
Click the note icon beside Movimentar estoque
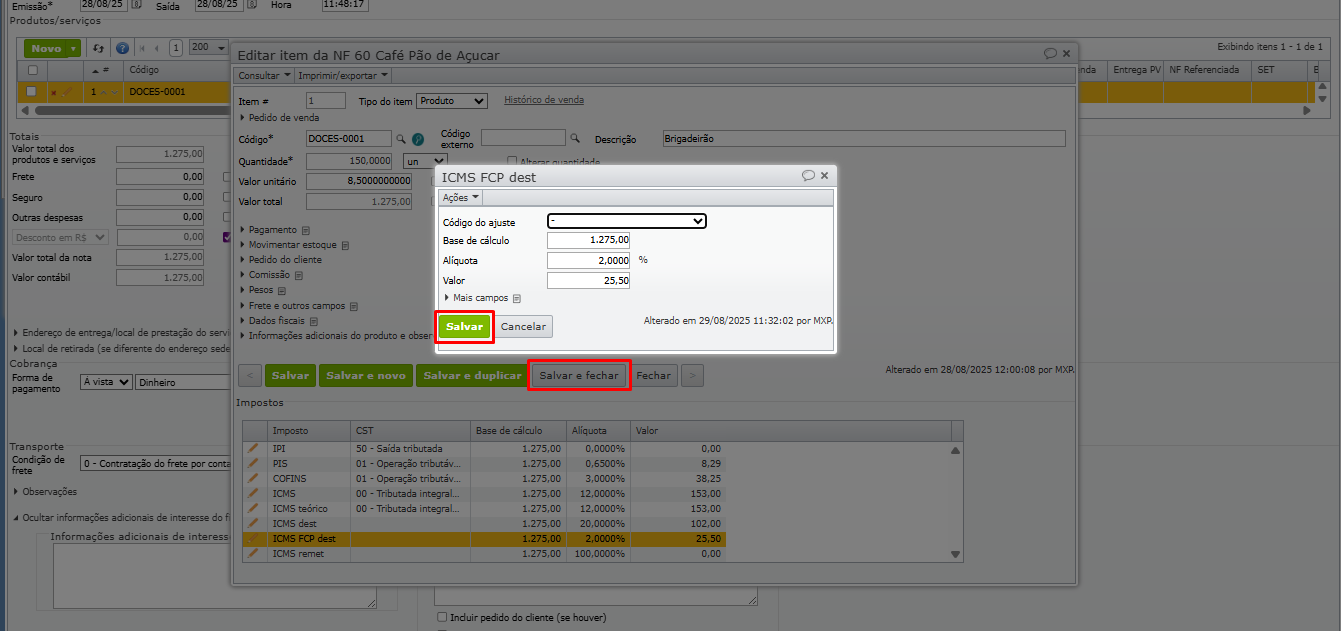point(345,245)
